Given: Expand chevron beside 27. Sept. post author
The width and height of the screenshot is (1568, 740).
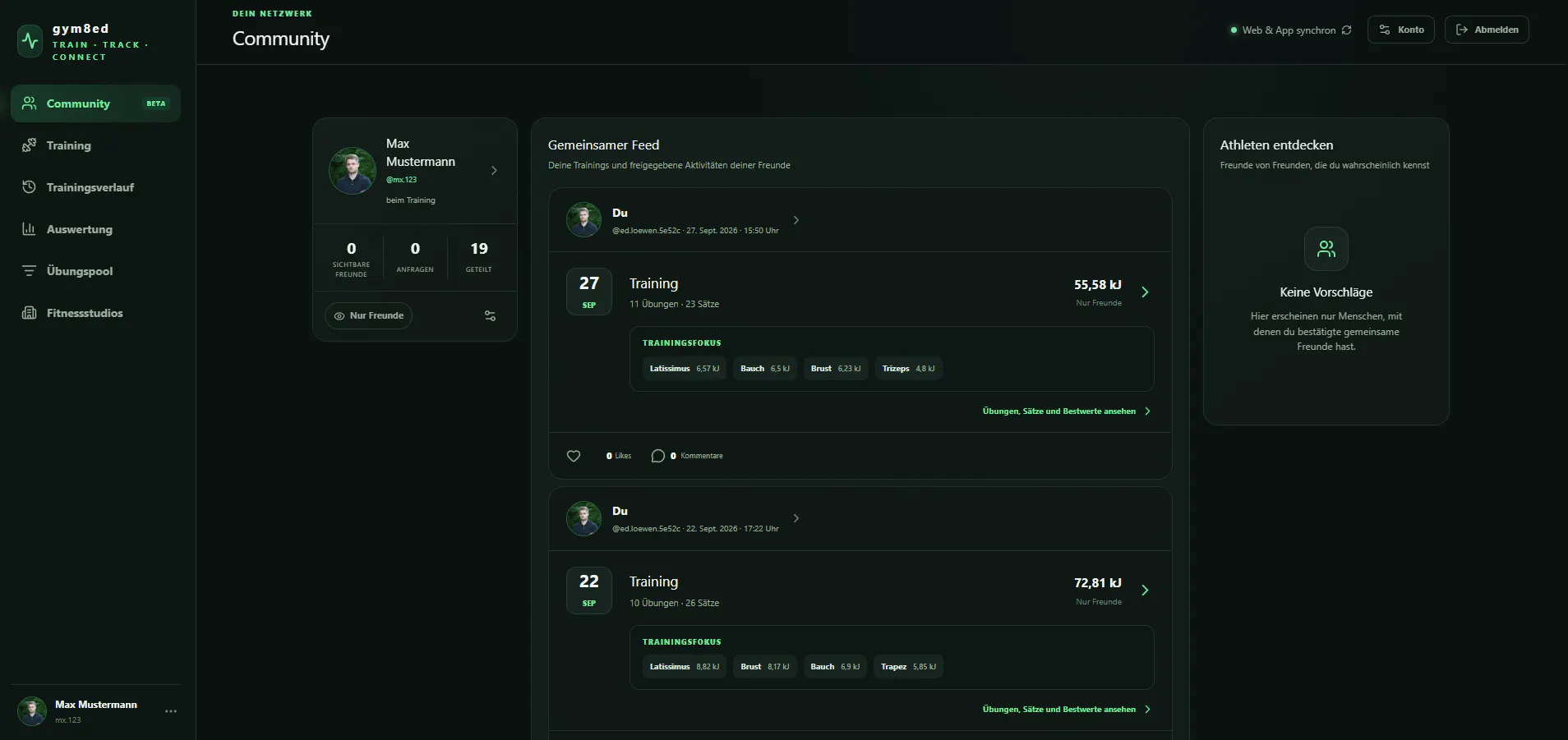Looking at the screenshot, I should click(796, 220).
